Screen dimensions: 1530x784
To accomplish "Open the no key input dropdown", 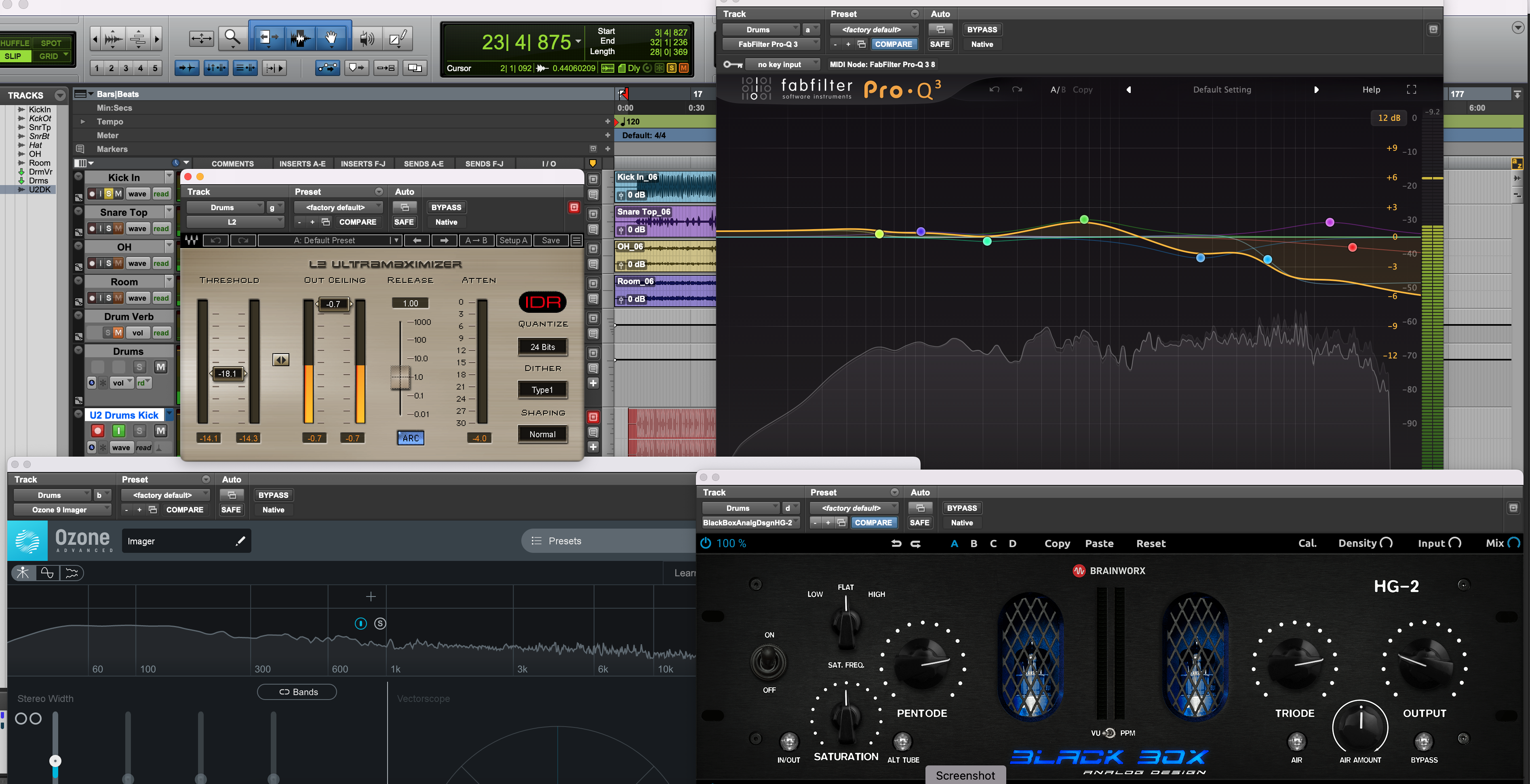I will pyautogui.click(x=784, y=64).
